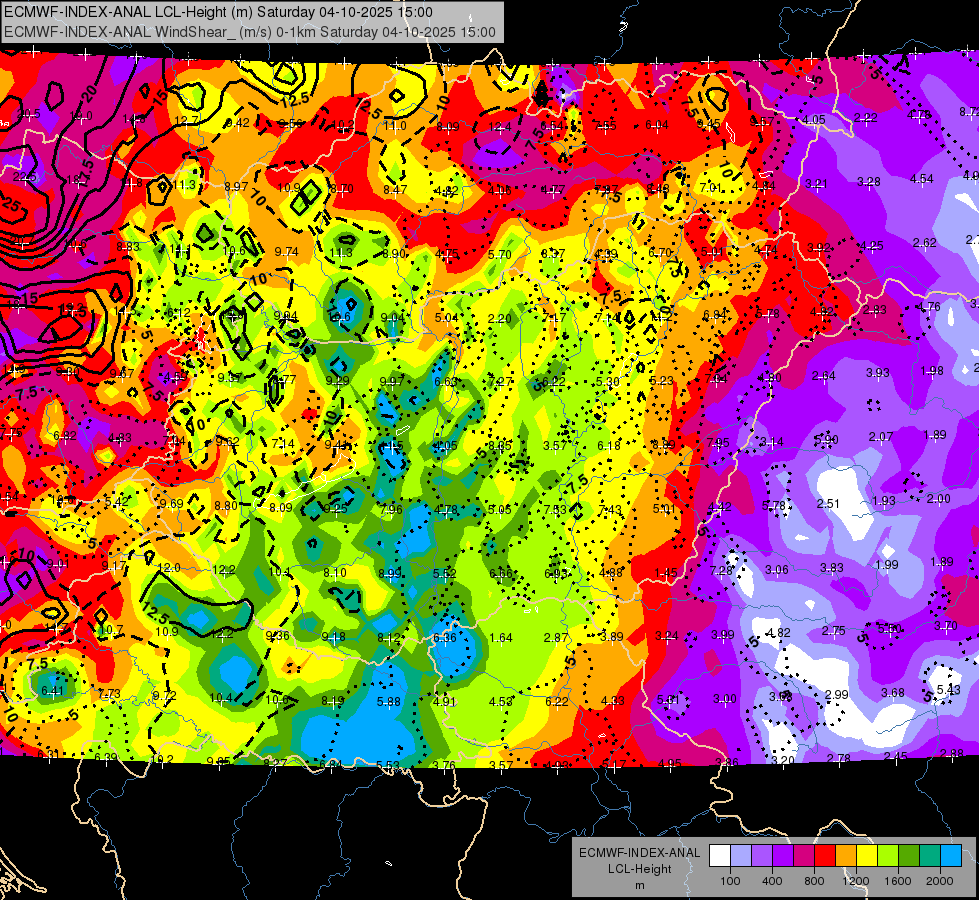Click the teal legend color swatch
979x900 pixels.
pyautogui.click(x=929, y=856)
